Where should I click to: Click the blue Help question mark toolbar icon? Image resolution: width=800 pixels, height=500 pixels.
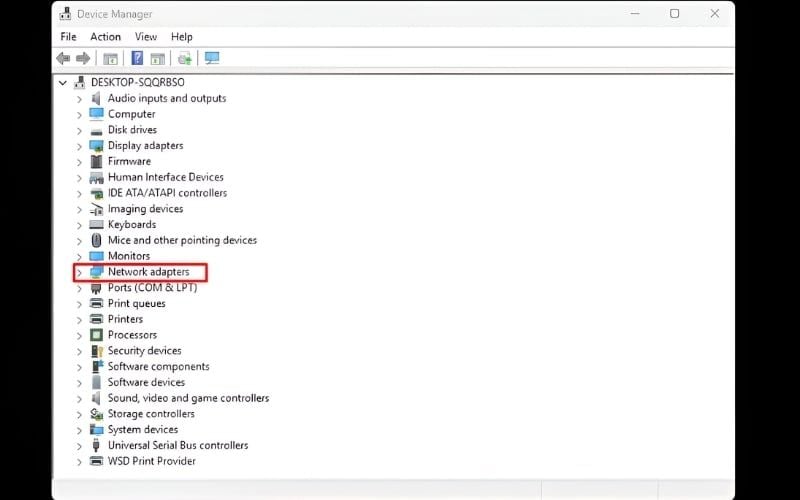click(x=137, y=58)
